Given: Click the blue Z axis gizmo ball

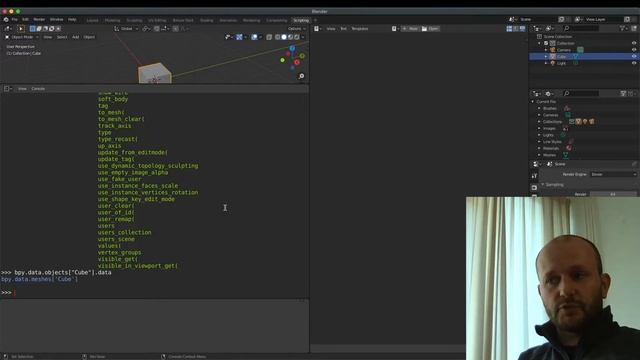Looking at the screenshot, I should pos(292,49).
